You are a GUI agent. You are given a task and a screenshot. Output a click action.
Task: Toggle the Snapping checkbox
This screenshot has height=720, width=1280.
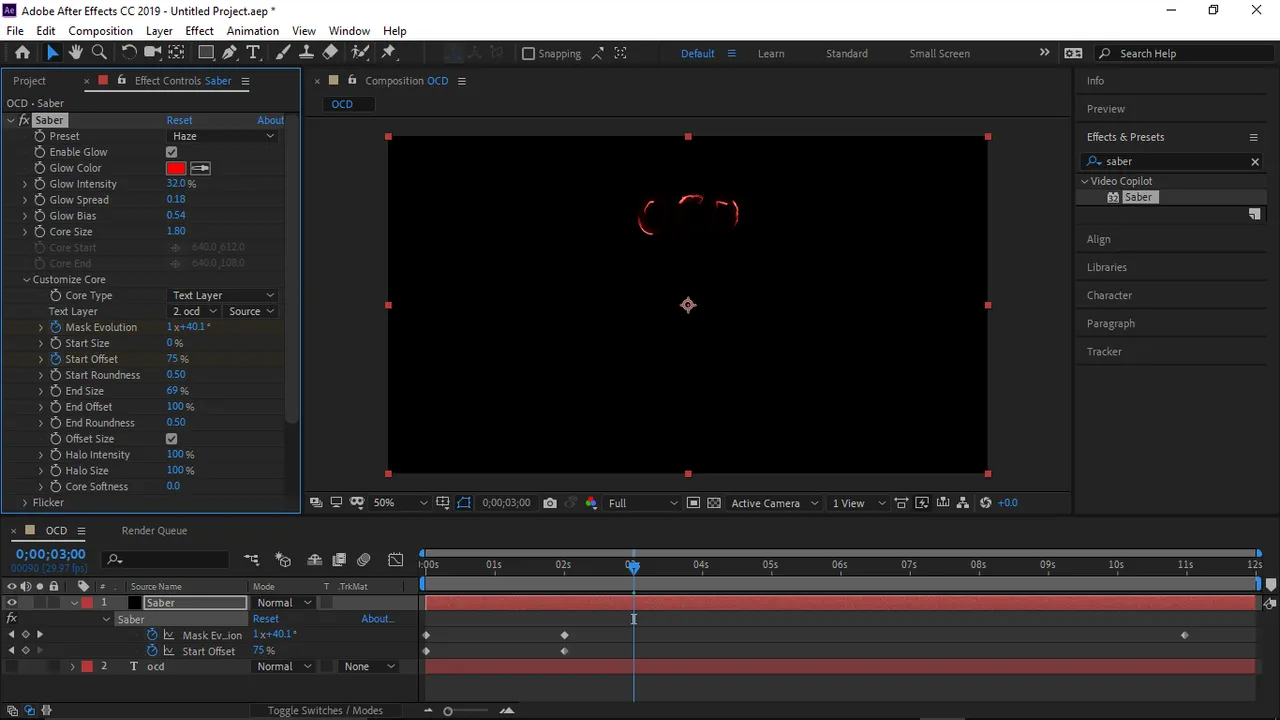pyautogui.click(x=528, y=54)
